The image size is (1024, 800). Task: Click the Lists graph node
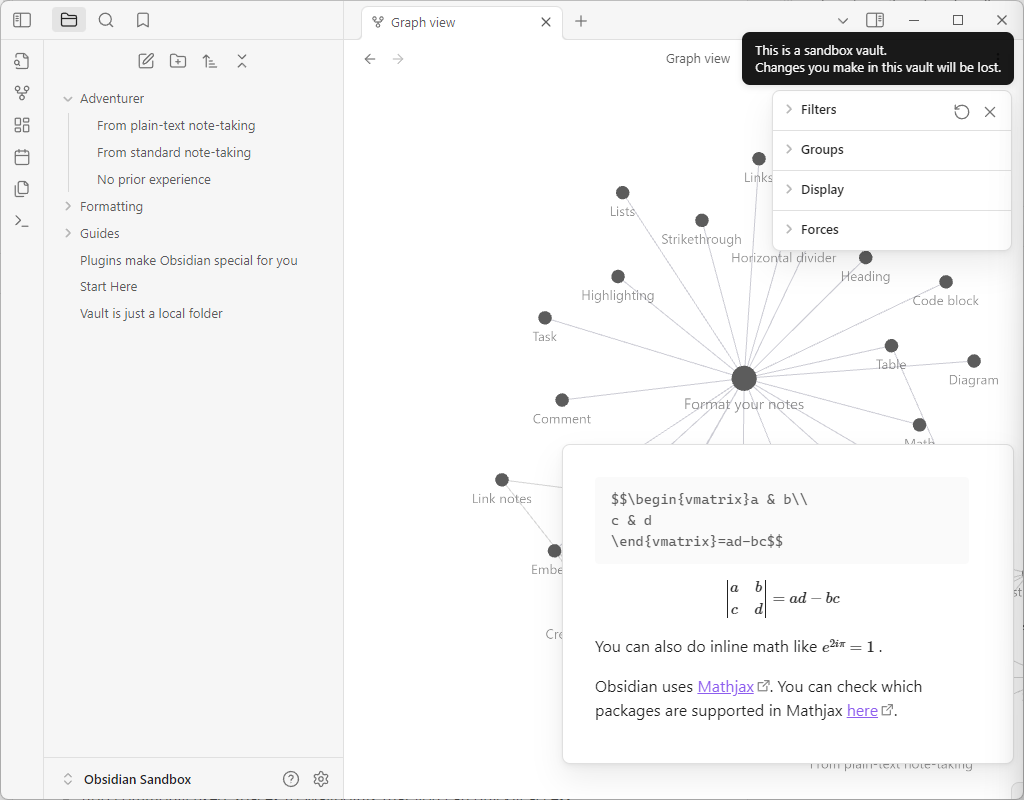coord(622,193)
